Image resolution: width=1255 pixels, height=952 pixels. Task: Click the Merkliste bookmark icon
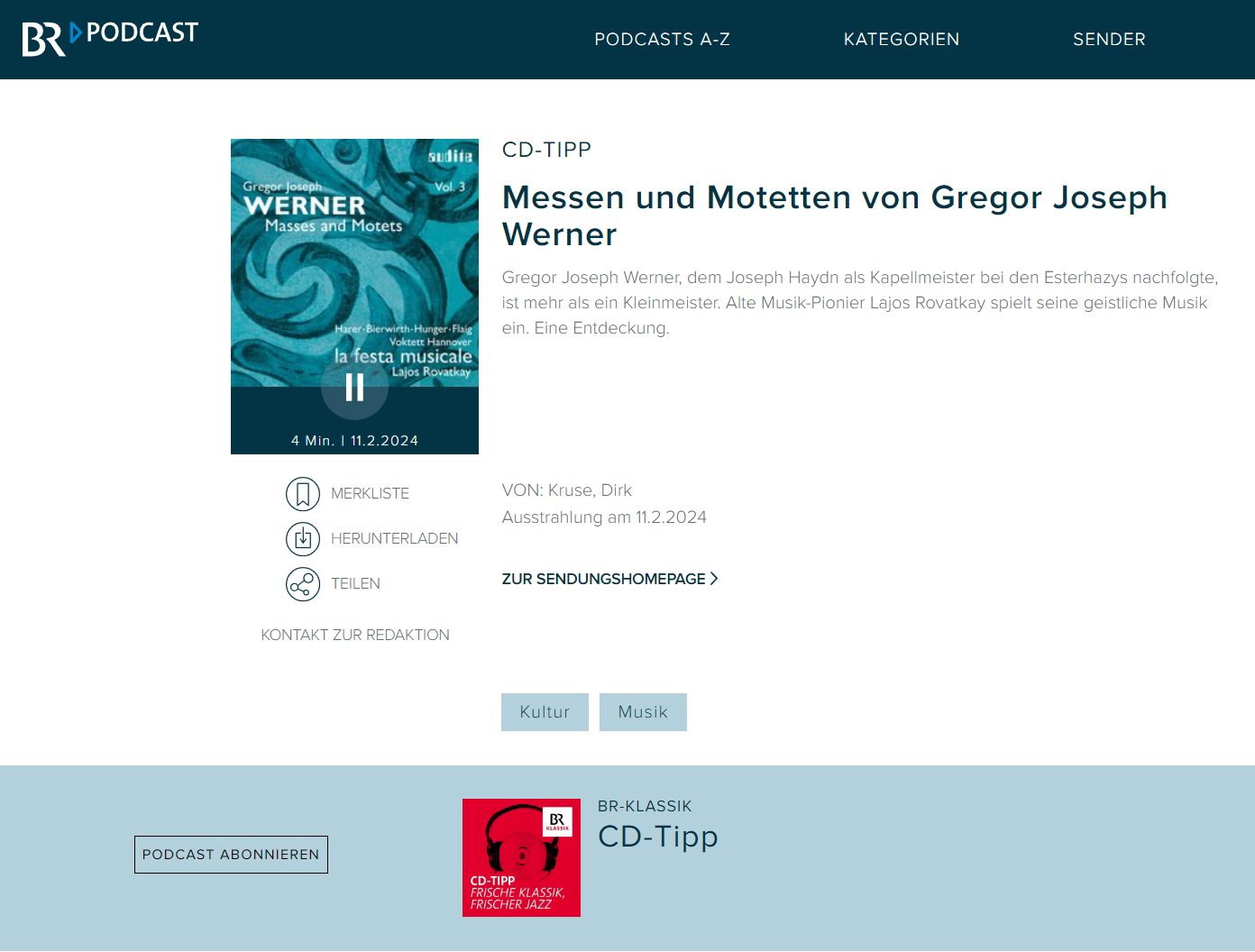303,494
